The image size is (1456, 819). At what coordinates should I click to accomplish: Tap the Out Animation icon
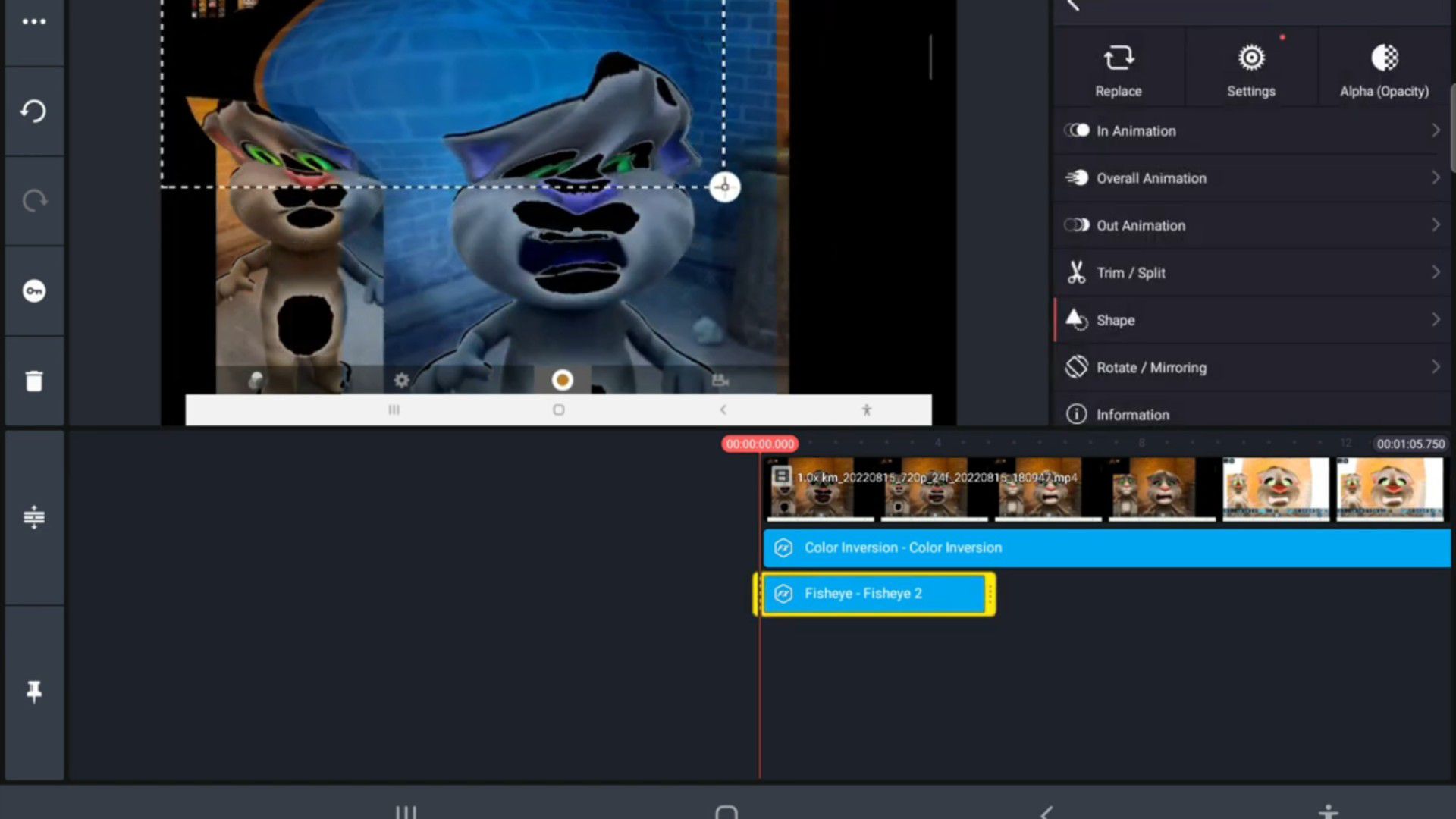coord(1076,225)
